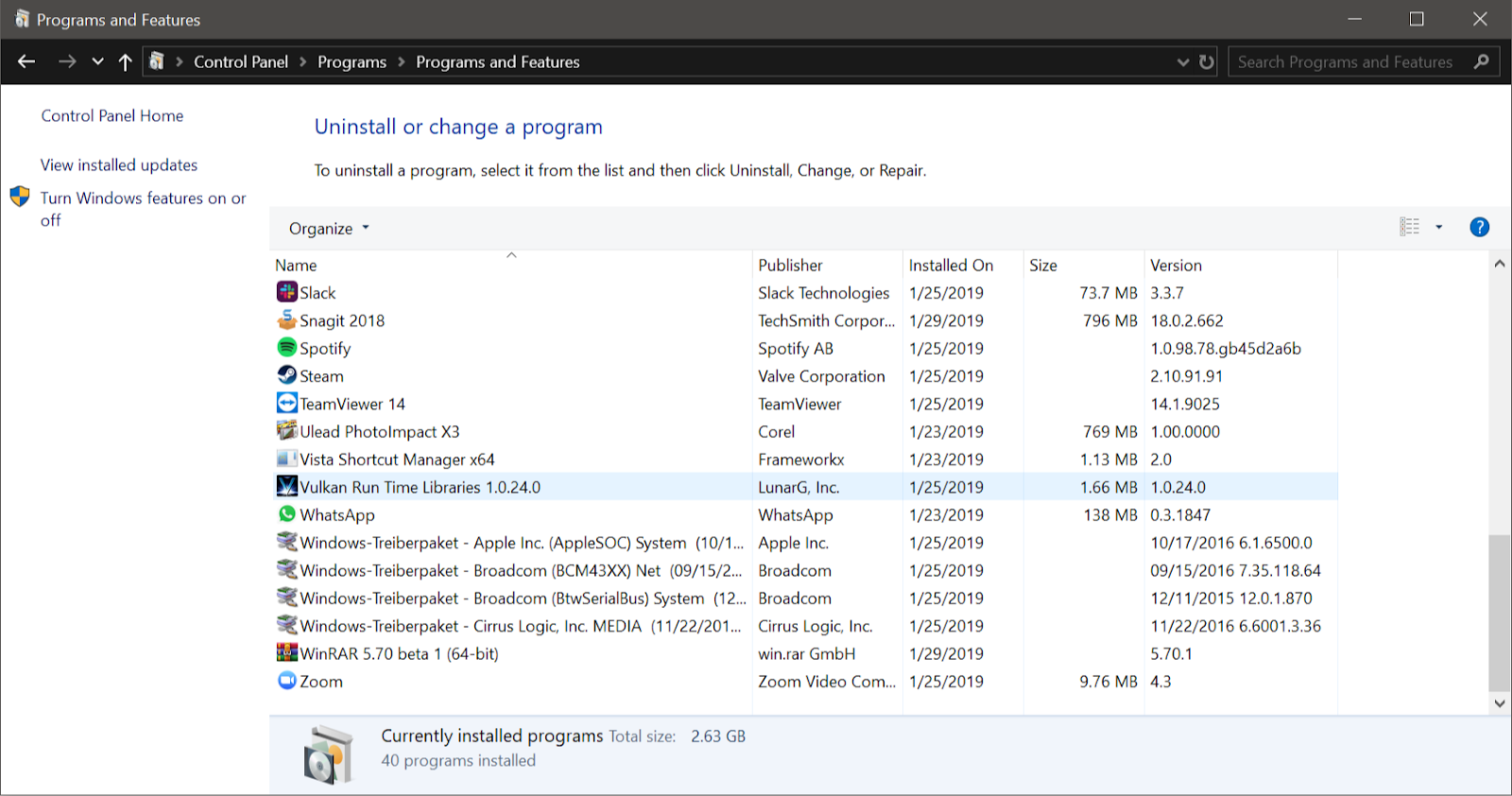Click the Broadcom BCM43XX driver icon
1512x796 pixels.
[287, 569]
